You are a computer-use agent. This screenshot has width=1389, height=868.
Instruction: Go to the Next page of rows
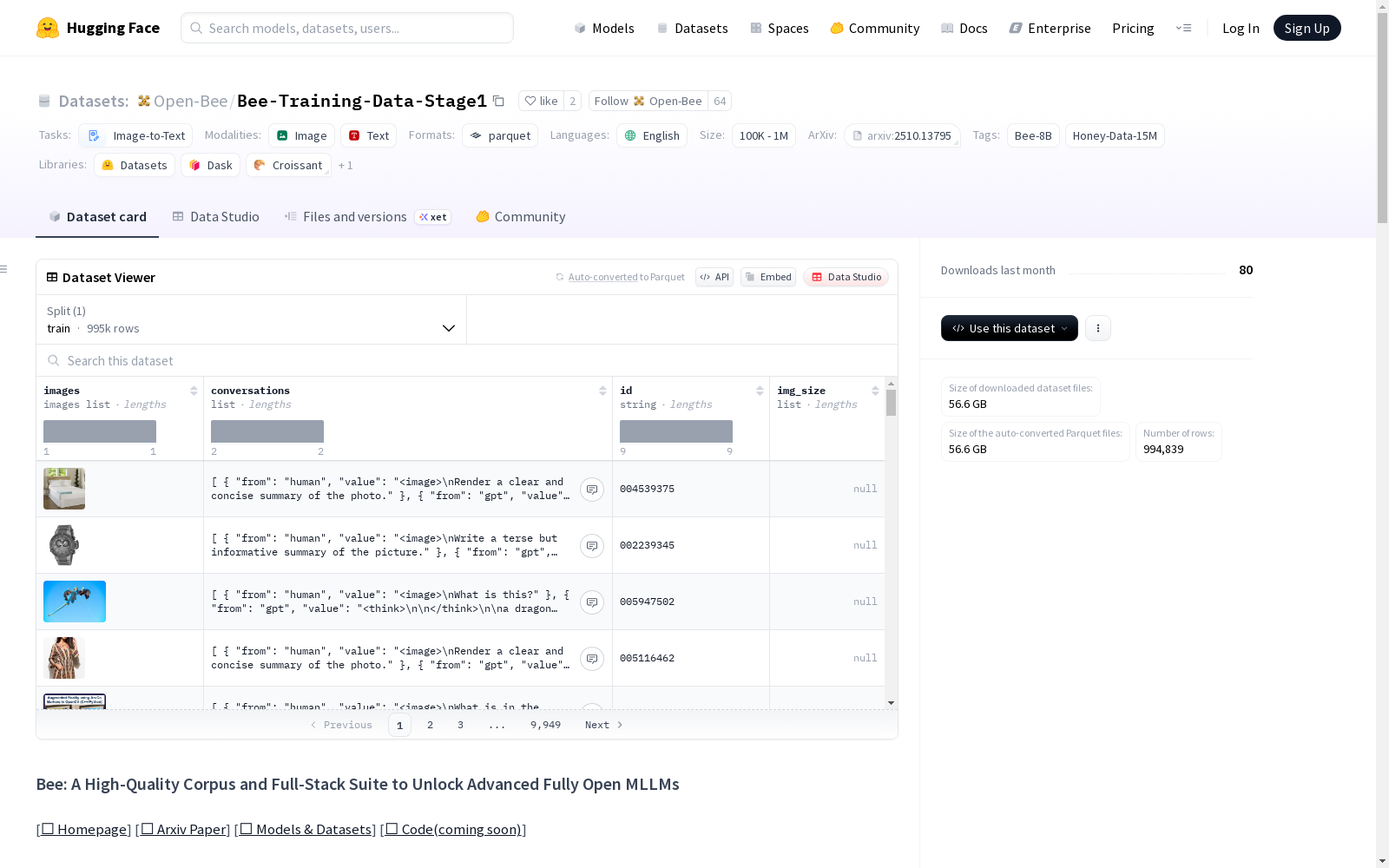point(604,725)
